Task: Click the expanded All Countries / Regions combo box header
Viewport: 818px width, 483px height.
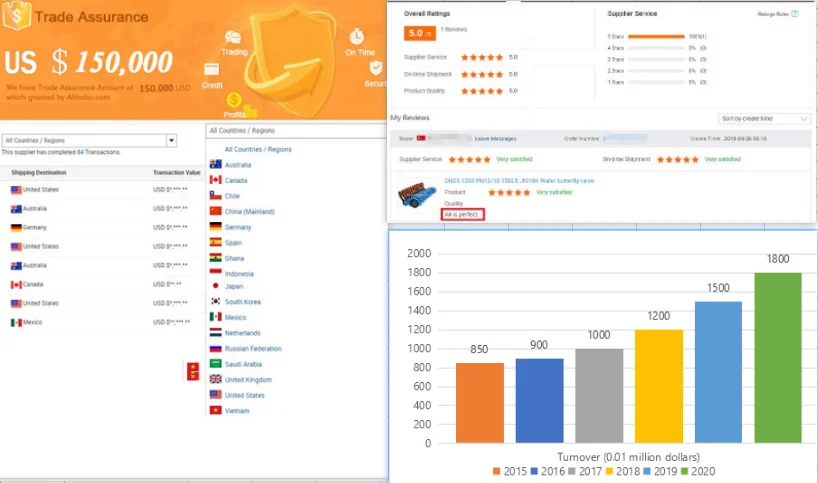Action: (296, 131)
